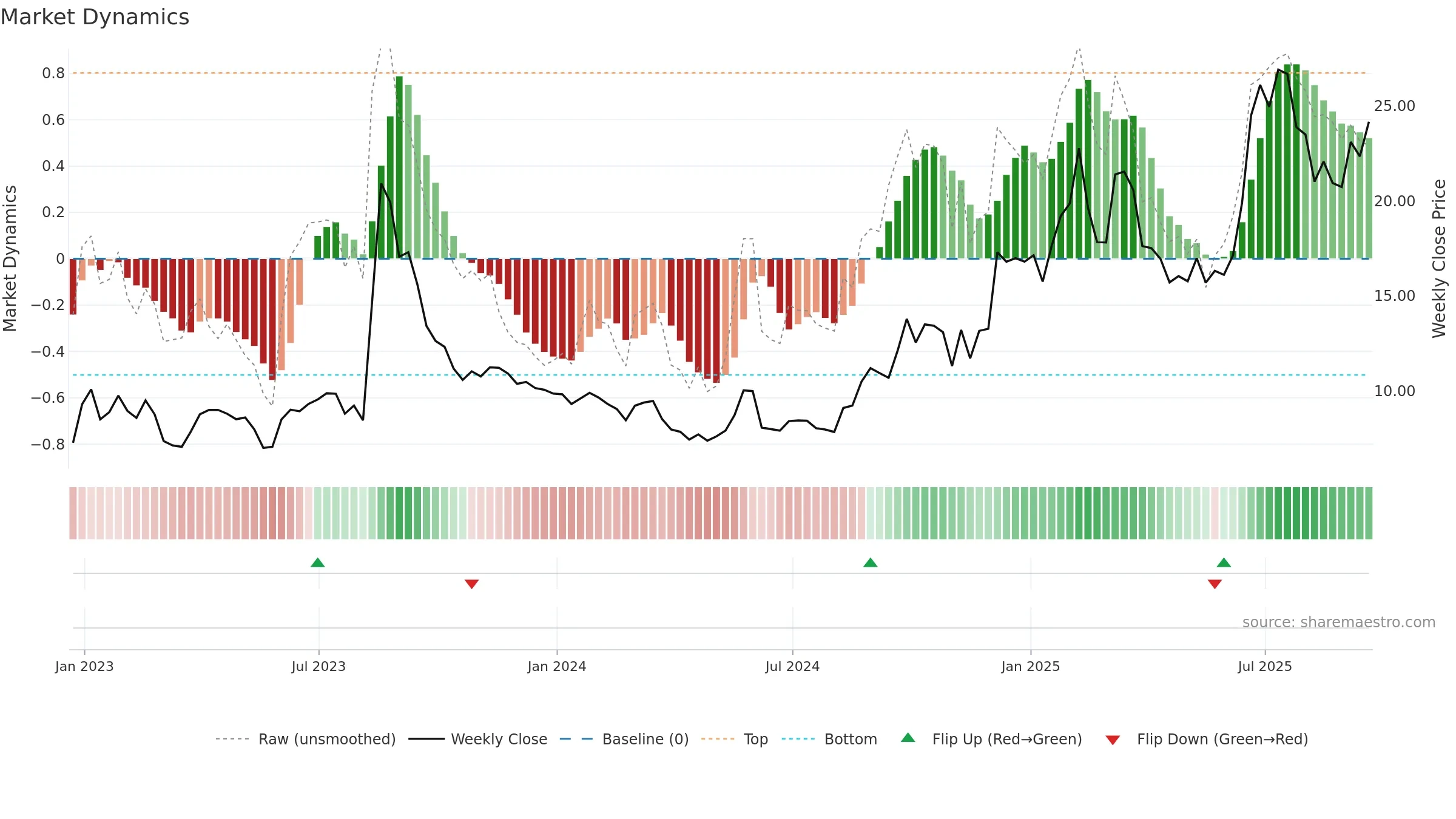This screenshot has width=1456, height=819.
Task: Click the cyan dashed Bottom line swatch in legend
Action: pyautogui.click(x=798, y=739)
